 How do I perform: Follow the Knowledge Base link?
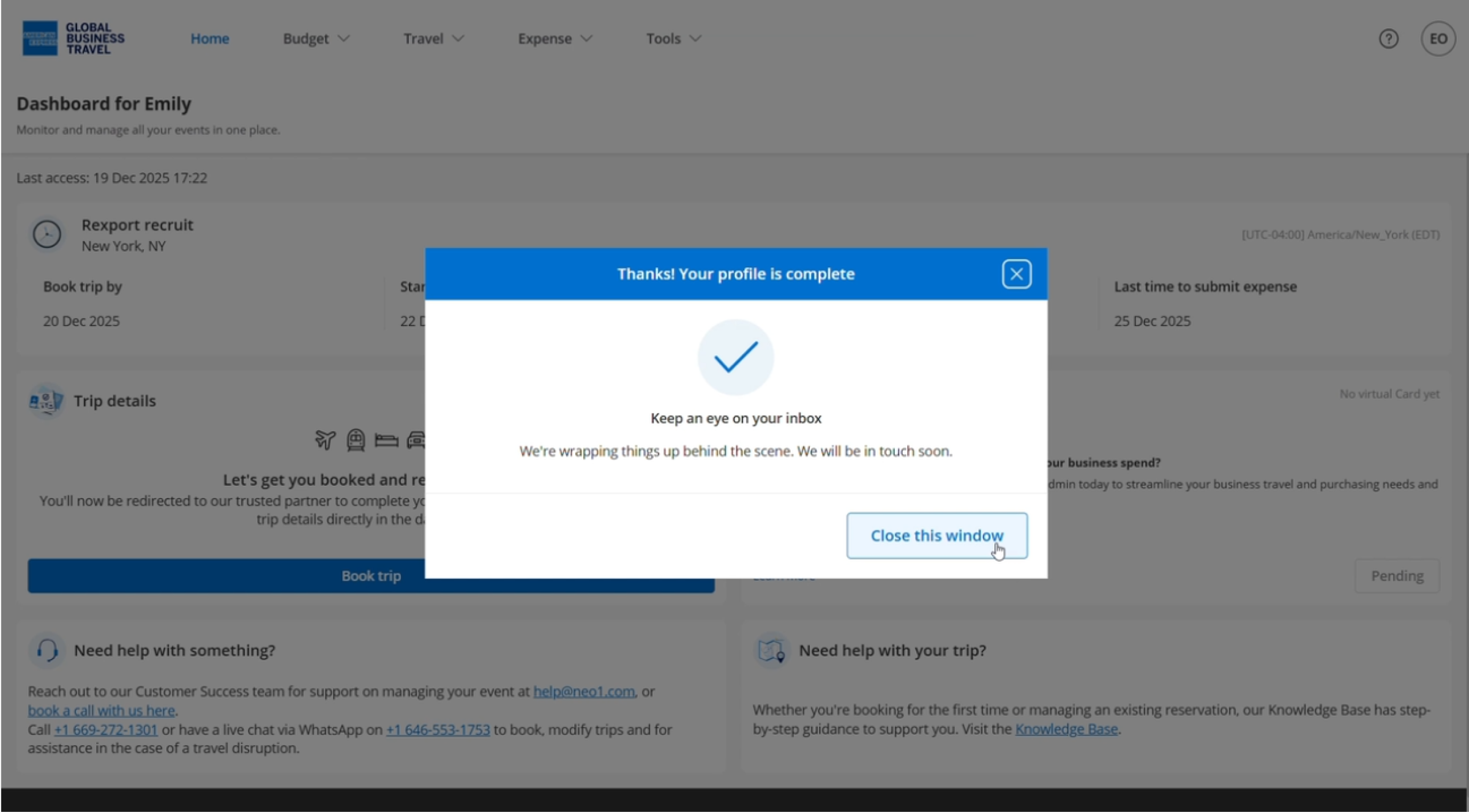point(1066,729)
